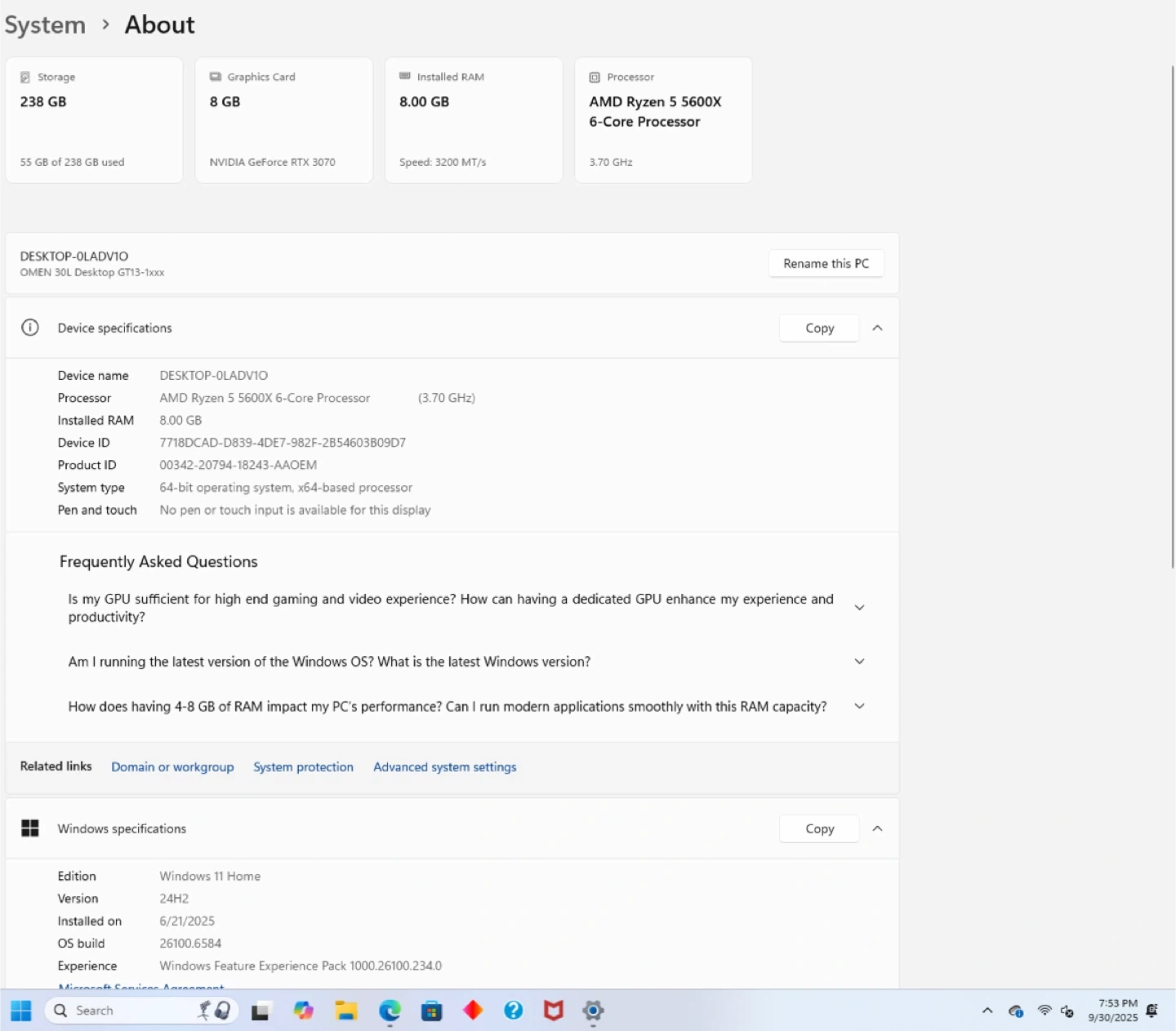Open Microsoft Store from the taskbar
1176x1031 pixels.
coord(431,1011)
